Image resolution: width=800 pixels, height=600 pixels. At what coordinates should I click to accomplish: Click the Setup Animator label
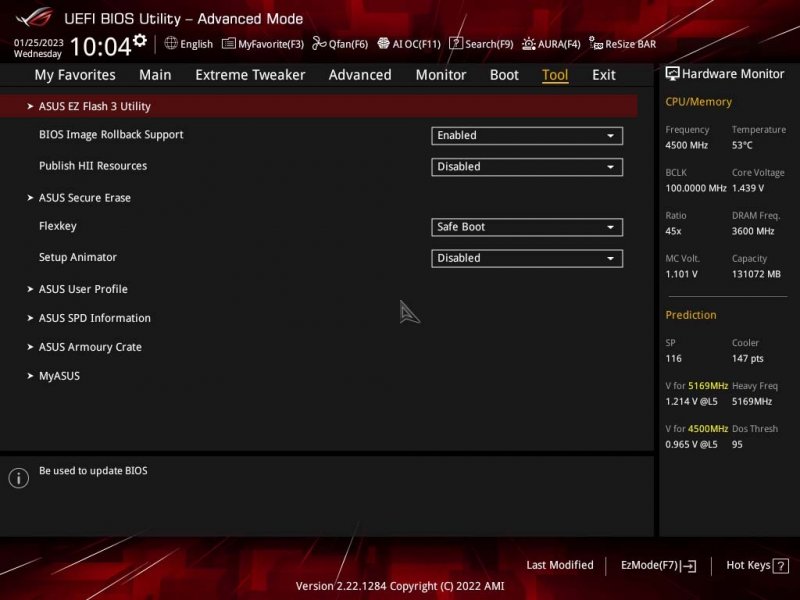click(x=78, y=257)
